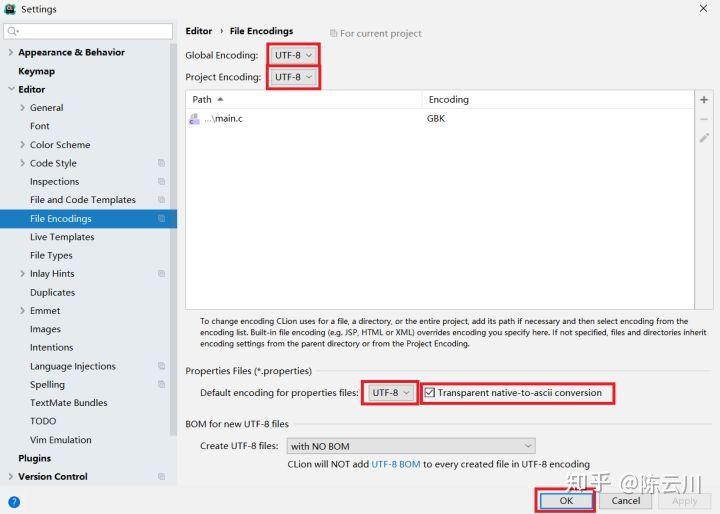The height and width of the screenshot is (514, 720).
Task: Expand the Version Control section
Action: (10, 477)
